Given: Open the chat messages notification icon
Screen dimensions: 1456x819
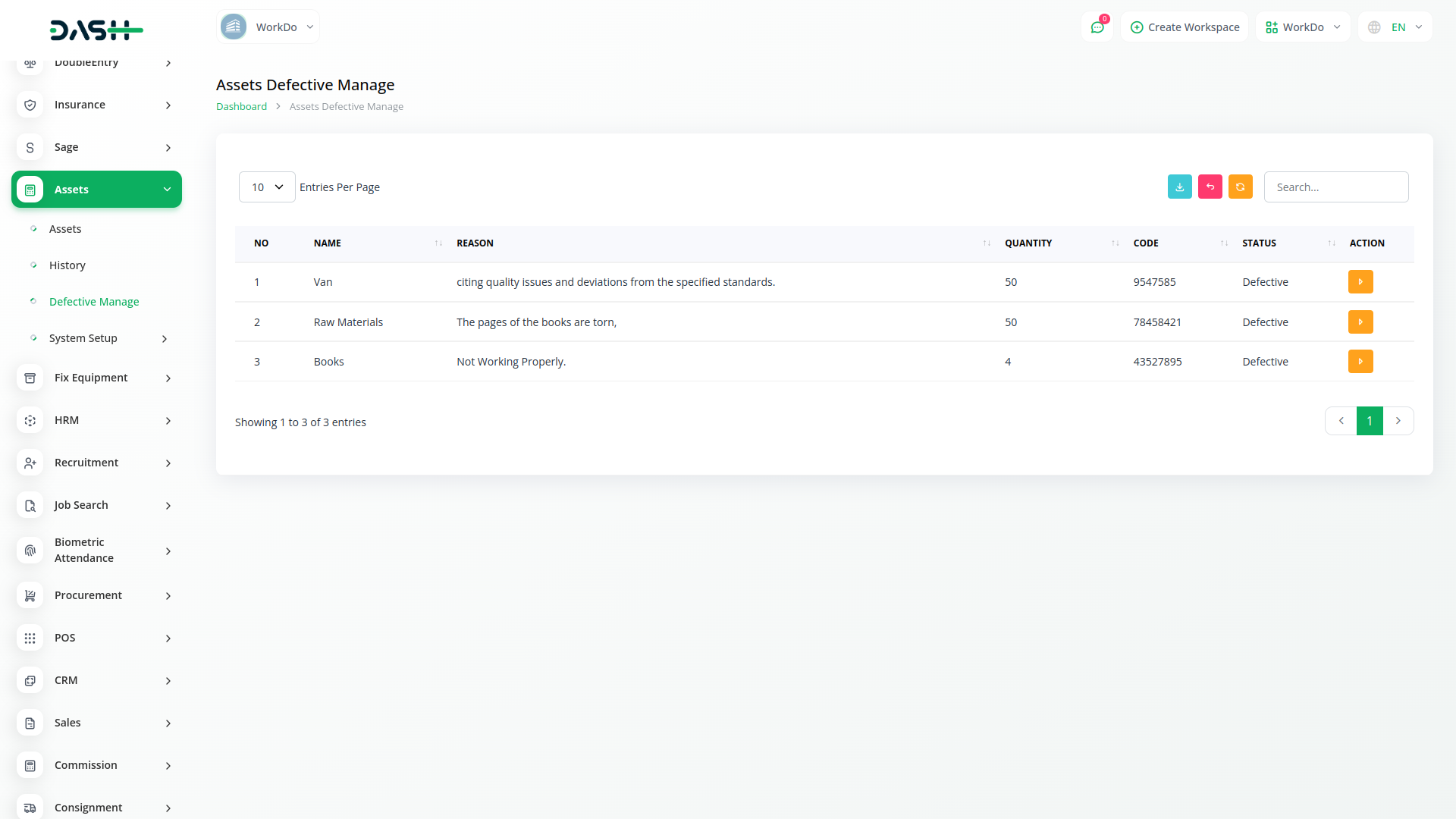Looking at the screenshot, I should [1097, 27].
